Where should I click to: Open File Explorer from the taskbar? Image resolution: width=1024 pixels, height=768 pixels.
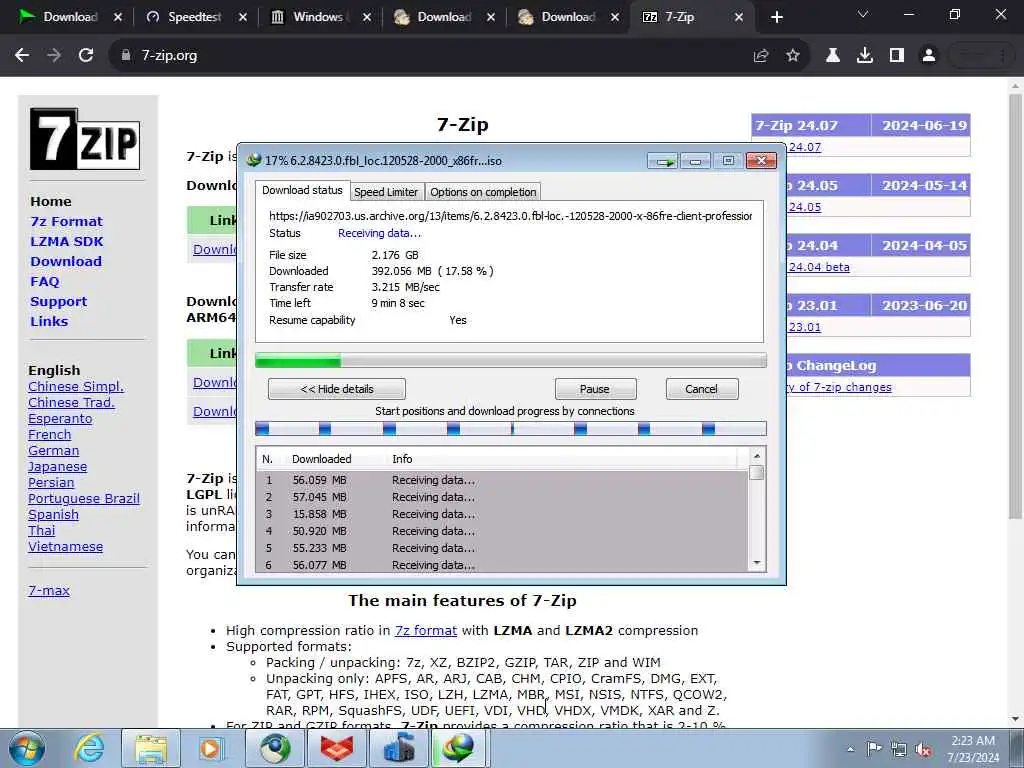click(x=151, y=748)
